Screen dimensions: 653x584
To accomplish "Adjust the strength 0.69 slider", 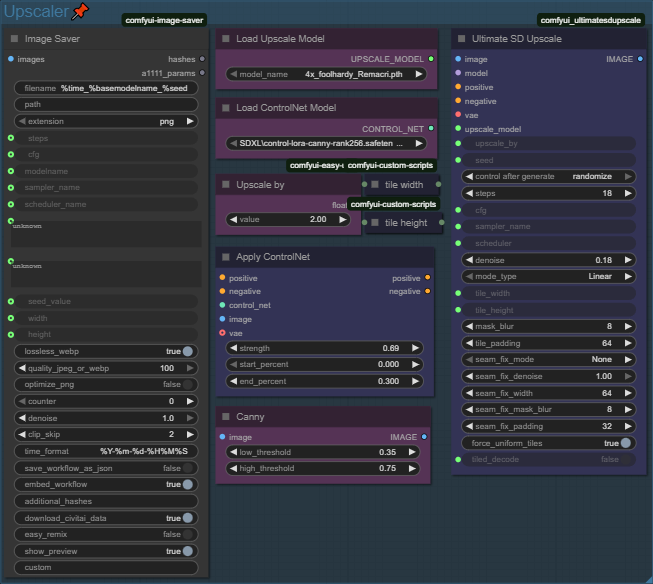I will (x=324, y=348).
